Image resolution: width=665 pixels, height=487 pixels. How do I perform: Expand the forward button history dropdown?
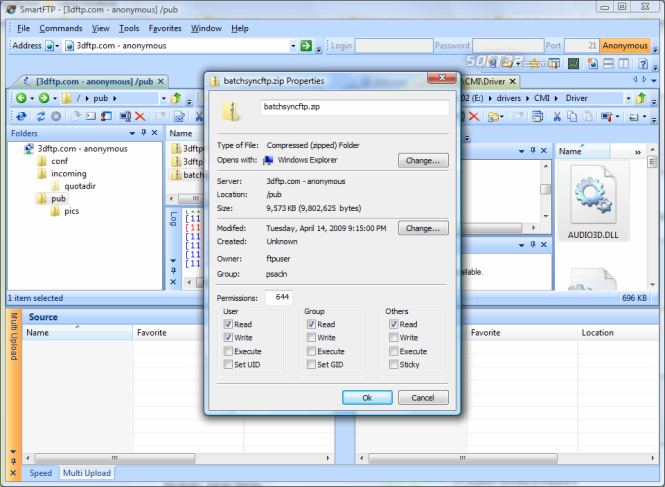click(x=55, y=98)
